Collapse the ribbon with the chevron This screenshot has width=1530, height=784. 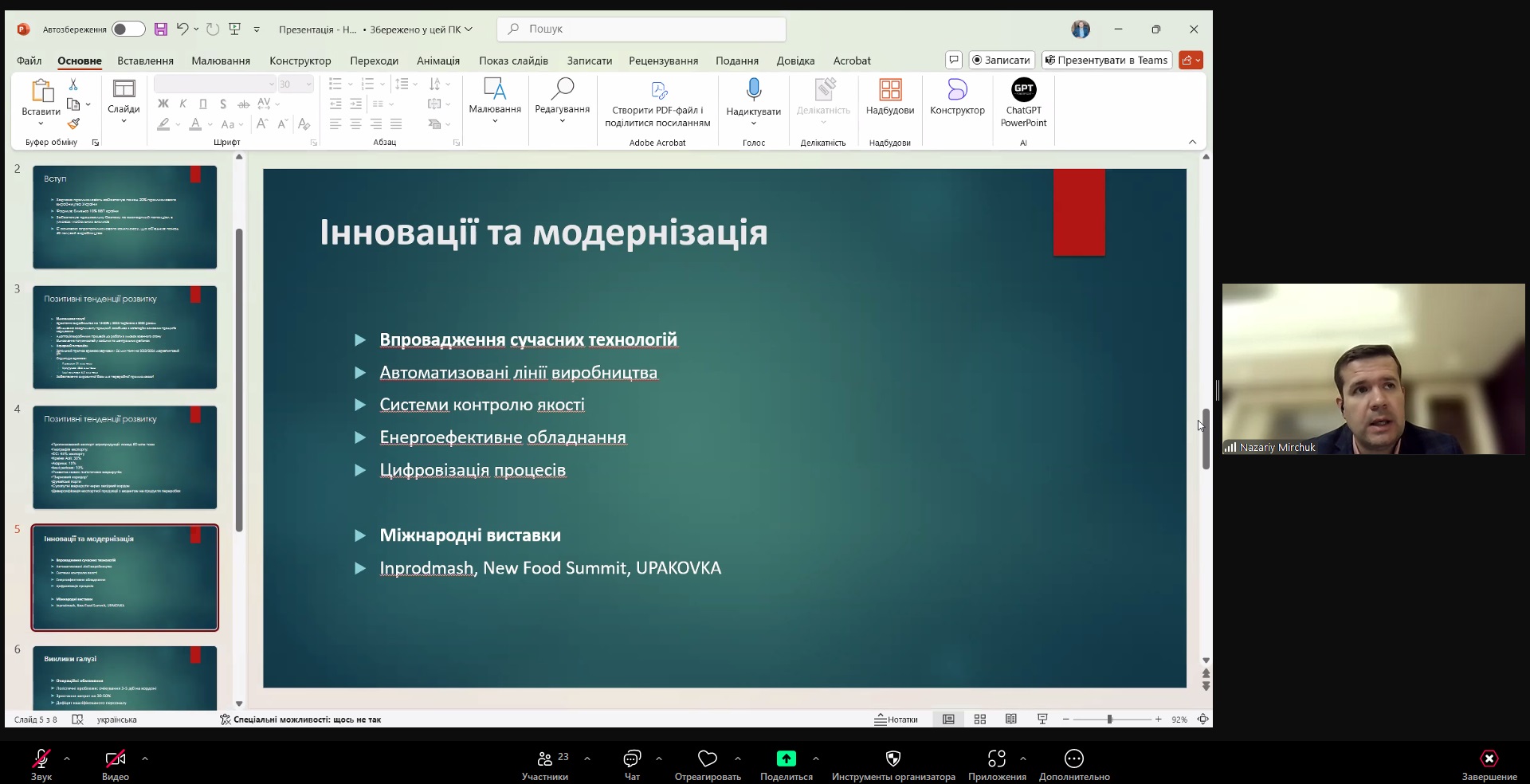pos(1192,143)
